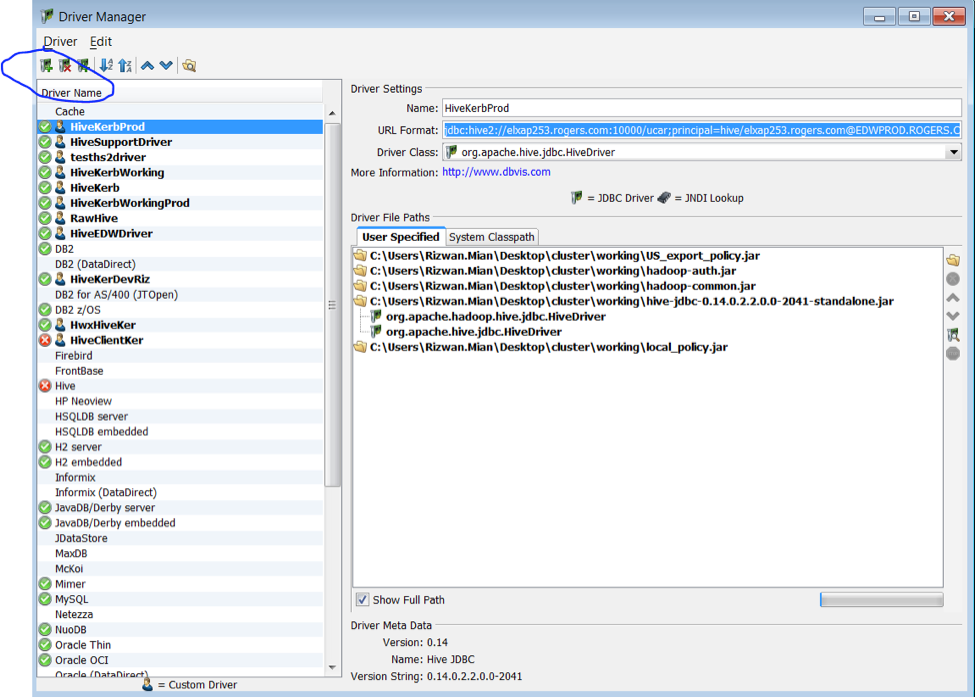This screenshot has width=975, height=698.
Task: Select the Netezza driver
Action: tap(180, 614)
